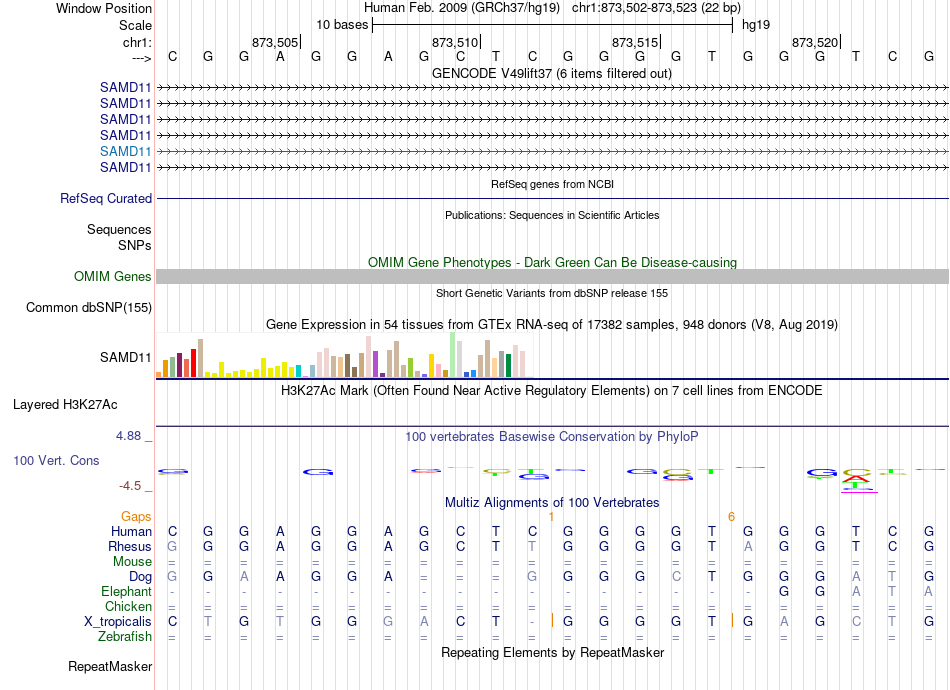Click the -4.5 PhyloP lower scale value
This screenshot has width=950, height=690.
pyautogui.click(x=130, y=486)
